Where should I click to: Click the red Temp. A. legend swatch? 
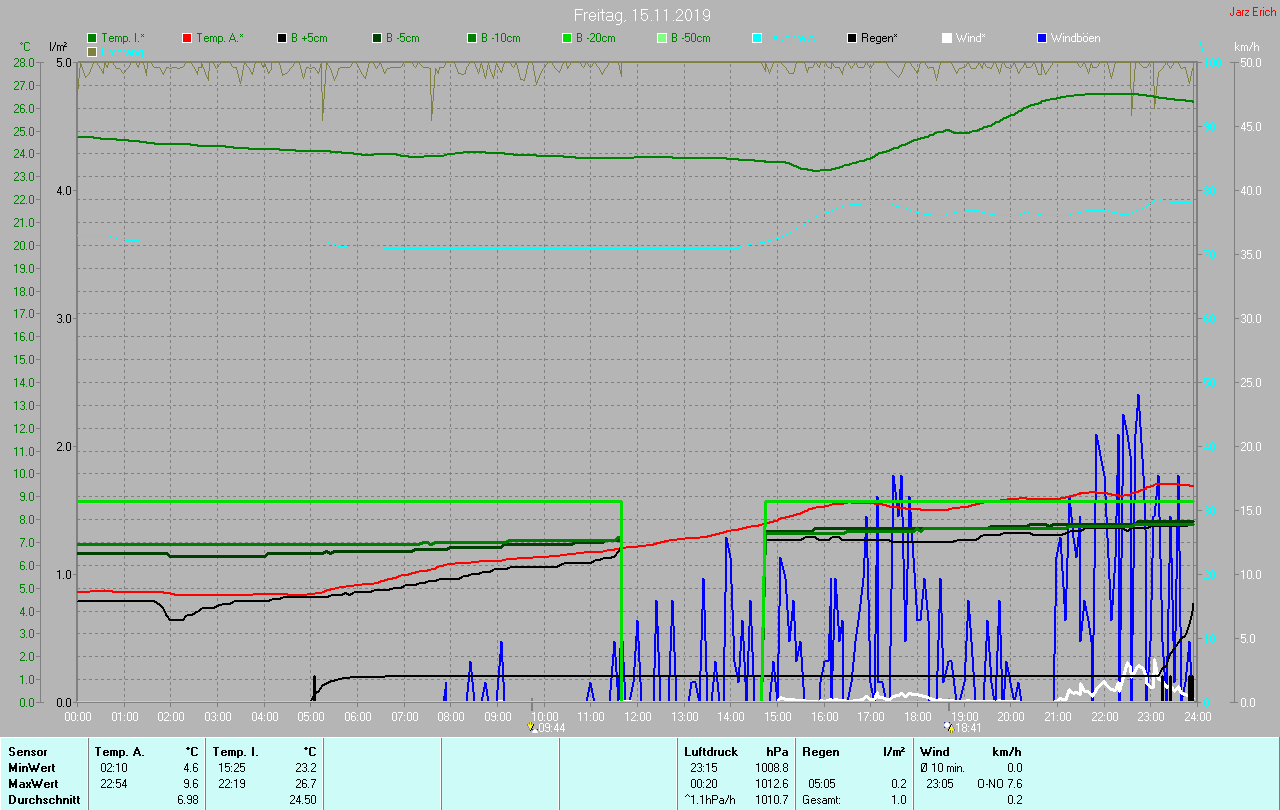[x=187, y=38]
